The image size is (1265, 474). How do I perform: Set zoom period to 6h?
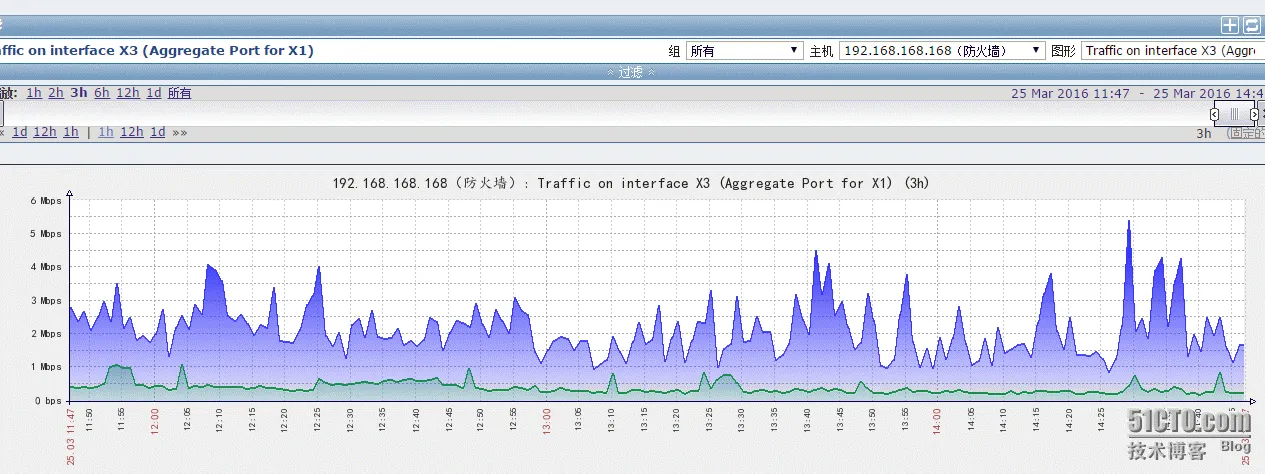pyautogui.click(x=102, y=93)
